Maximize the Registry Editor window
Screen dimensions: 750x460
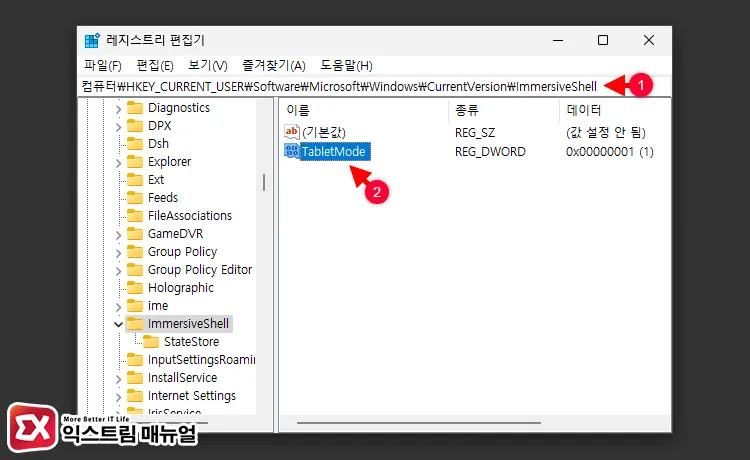pos(603,41)
